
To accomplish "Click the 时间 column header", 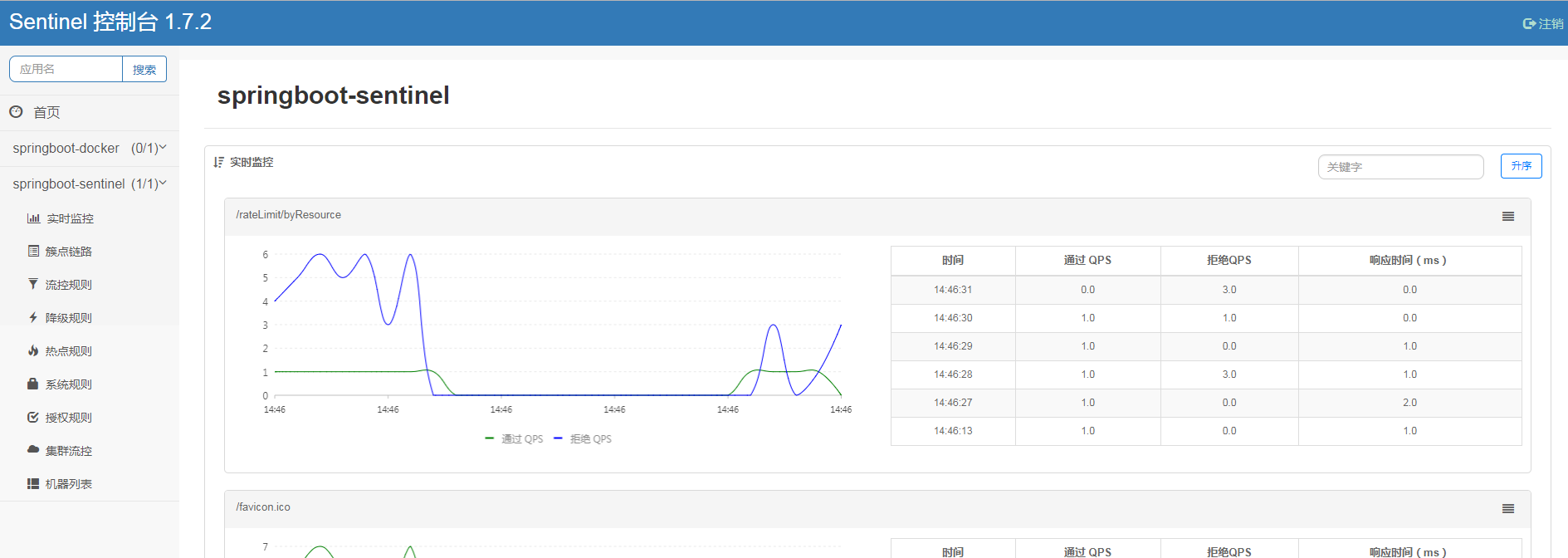I will (x=953, y=260).
